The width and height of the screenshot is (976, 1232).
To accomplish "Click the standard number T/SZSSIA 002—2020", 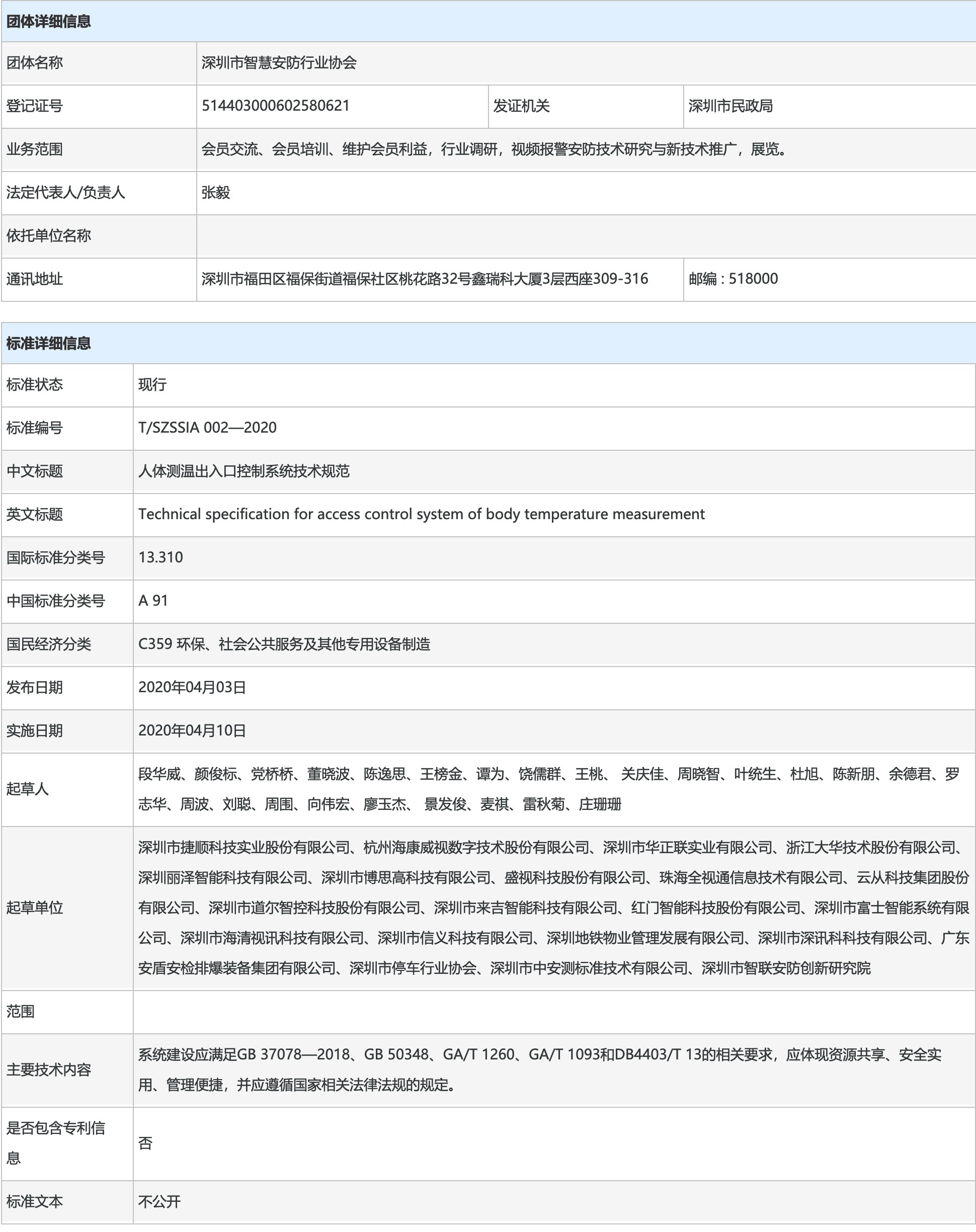I will (x=207, y=428).
